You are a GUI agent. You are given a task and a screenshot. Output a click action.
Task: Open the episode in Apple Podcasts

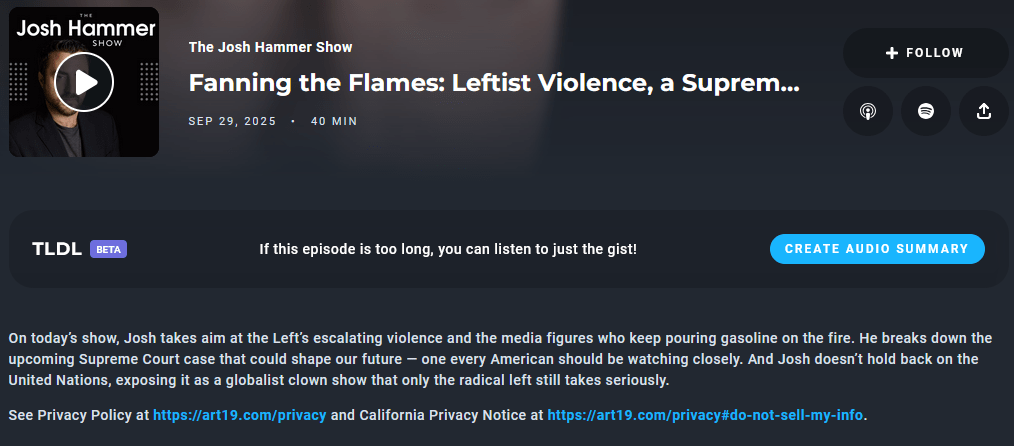tap(868, 111)
